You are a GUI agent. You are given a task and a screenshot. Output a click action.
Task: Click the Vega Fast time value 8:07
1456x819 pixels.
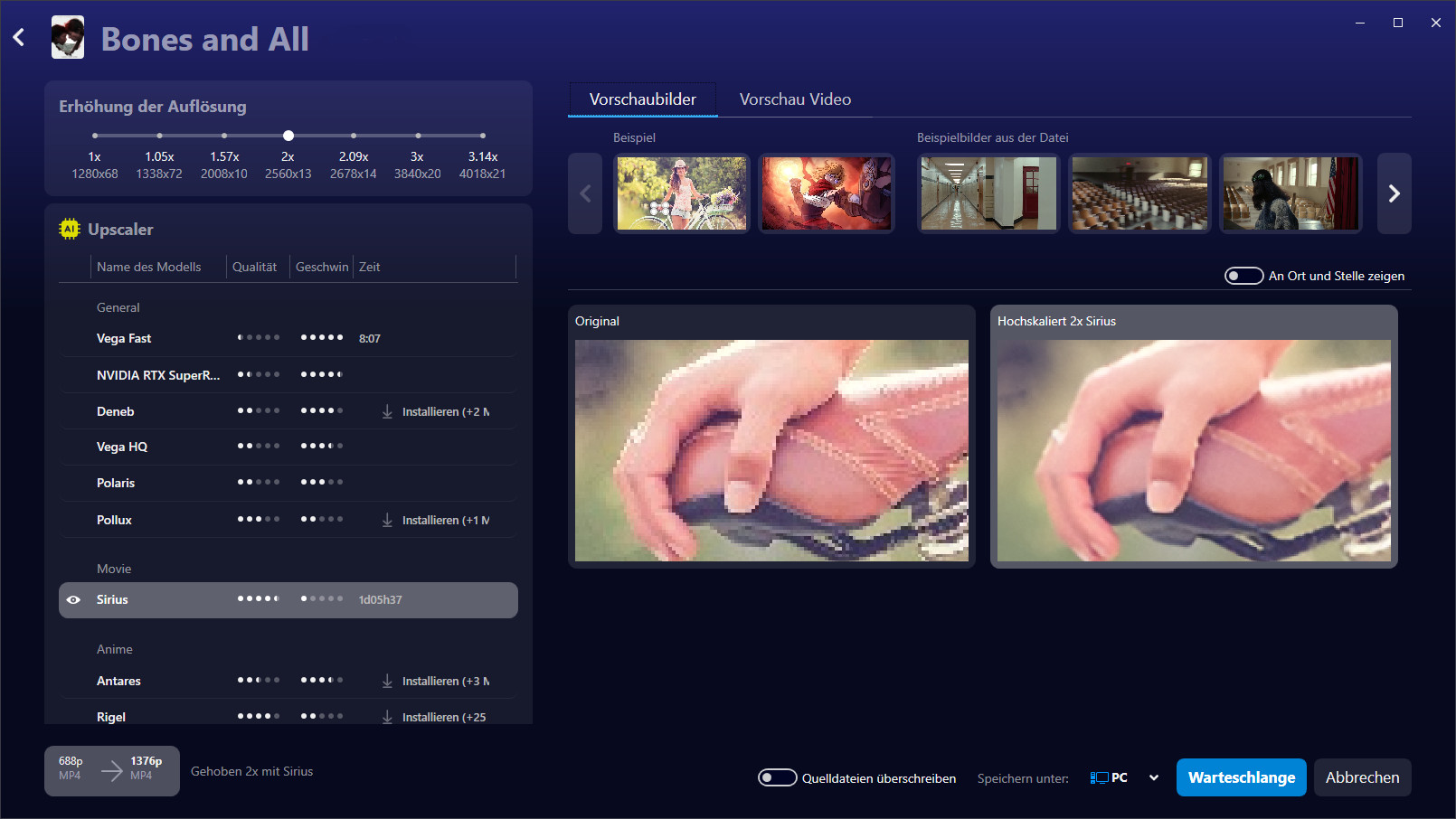370,339
